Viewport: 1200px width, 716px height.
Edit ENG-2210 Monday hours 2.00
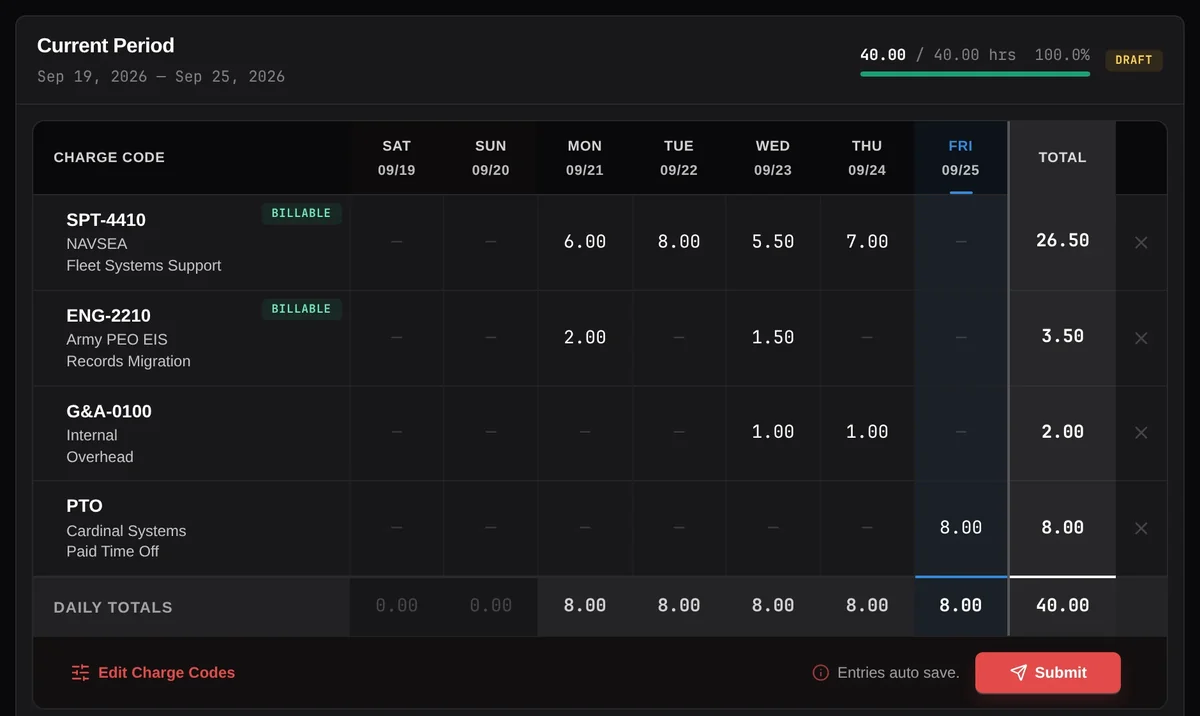click(x=585, y=338)
